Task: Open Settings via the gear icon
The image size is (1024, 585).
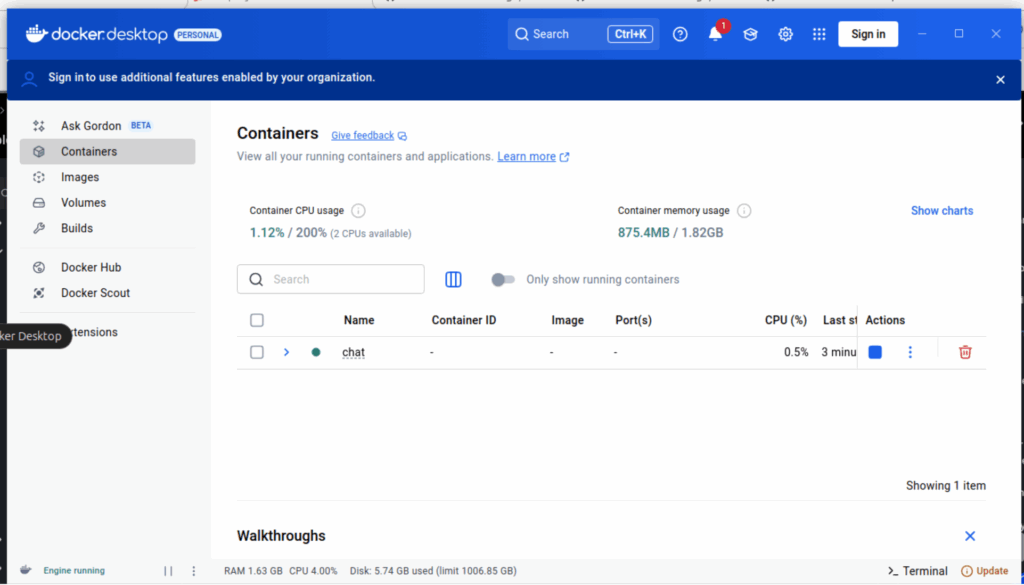Action: [x=785, y=34]
